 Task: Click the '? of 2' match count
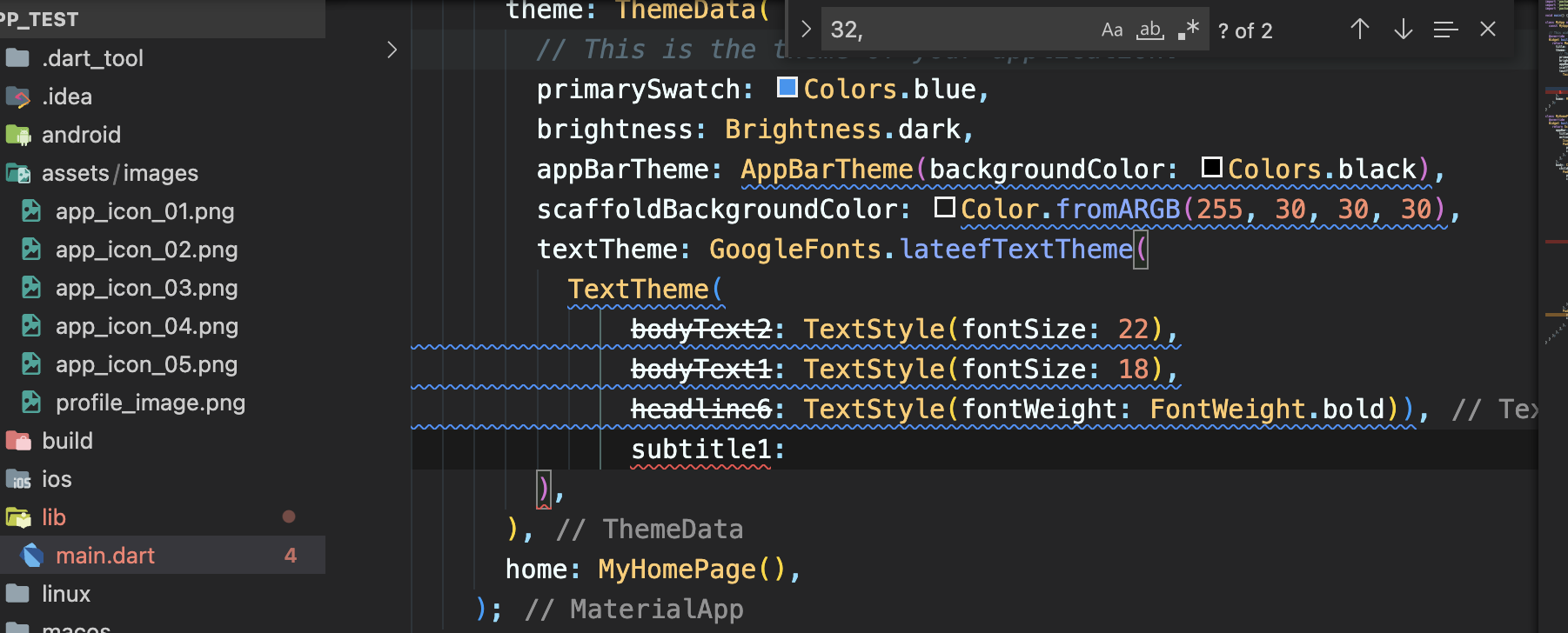1245,31
